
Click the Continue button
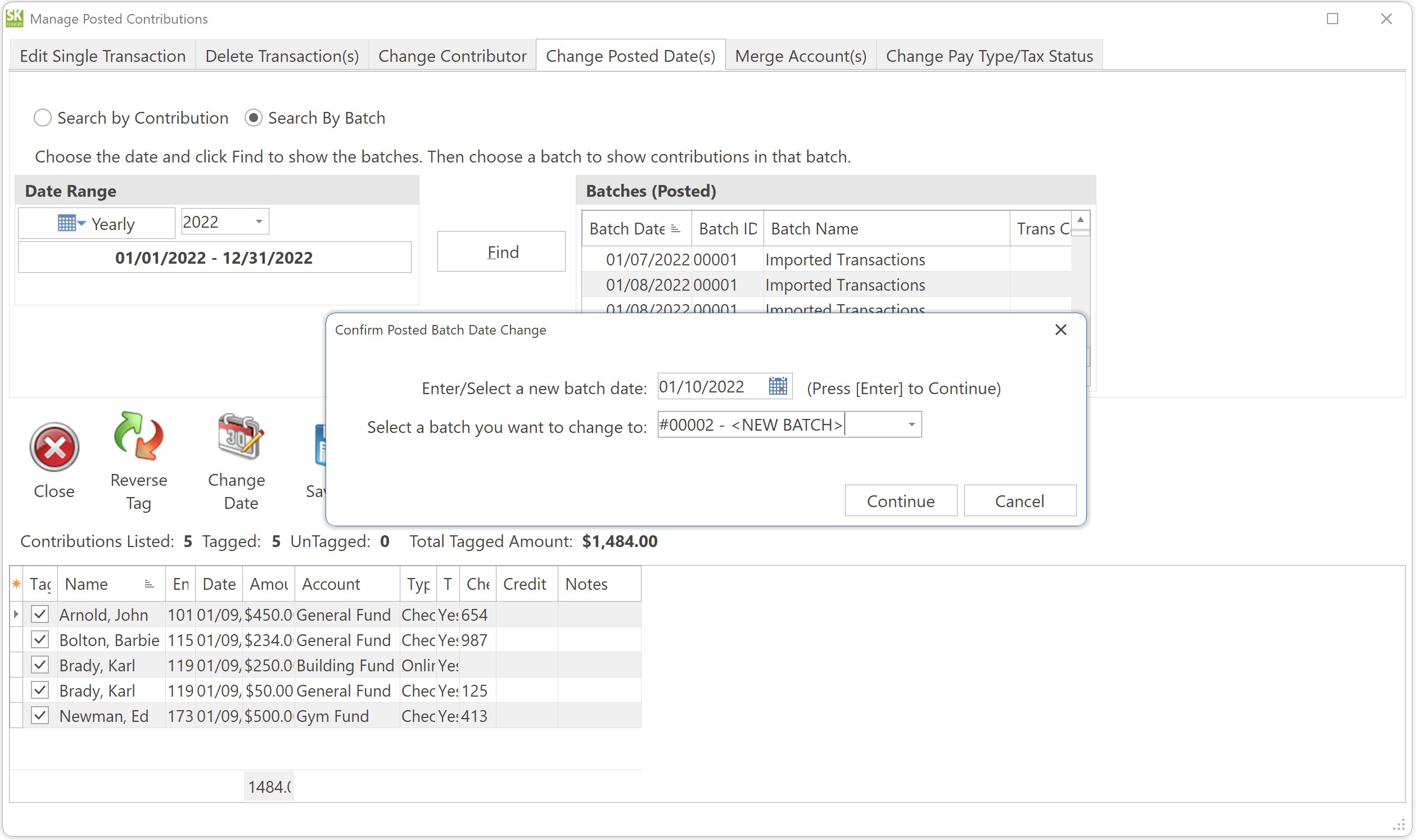[x=900, y=500]
